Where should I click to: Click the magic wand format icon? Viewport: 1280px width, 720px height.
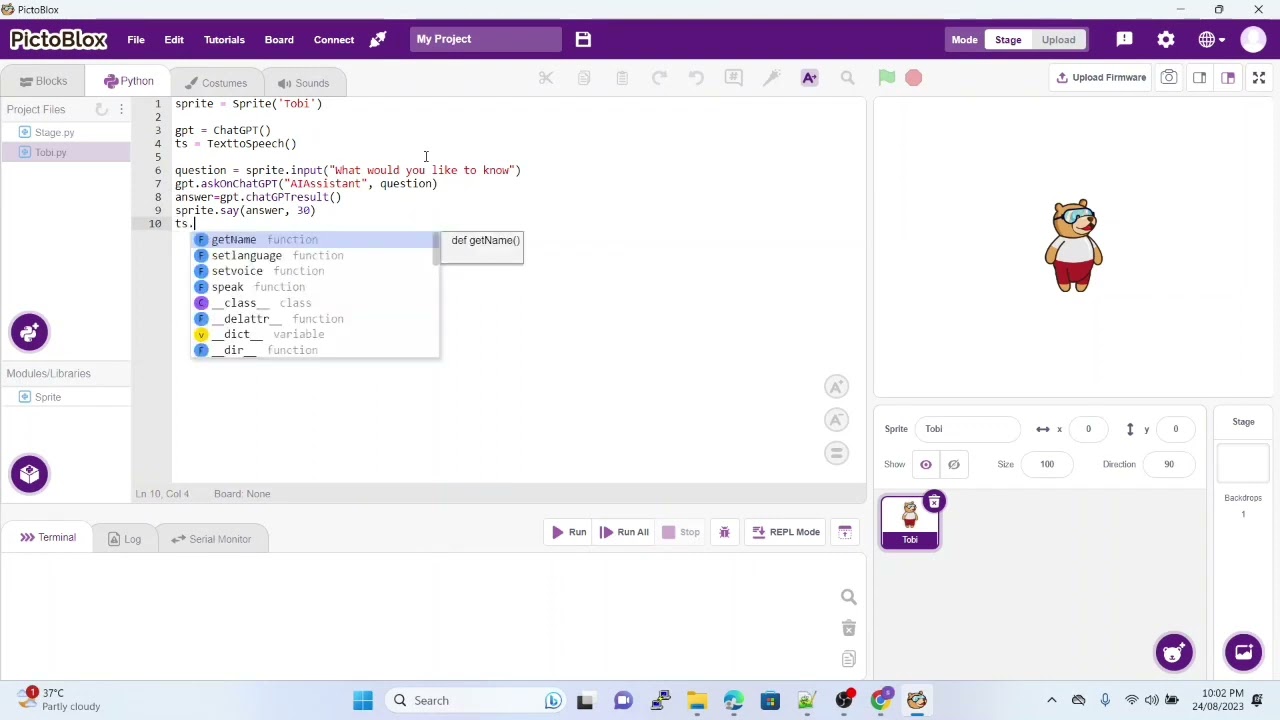tap(772, 78)
